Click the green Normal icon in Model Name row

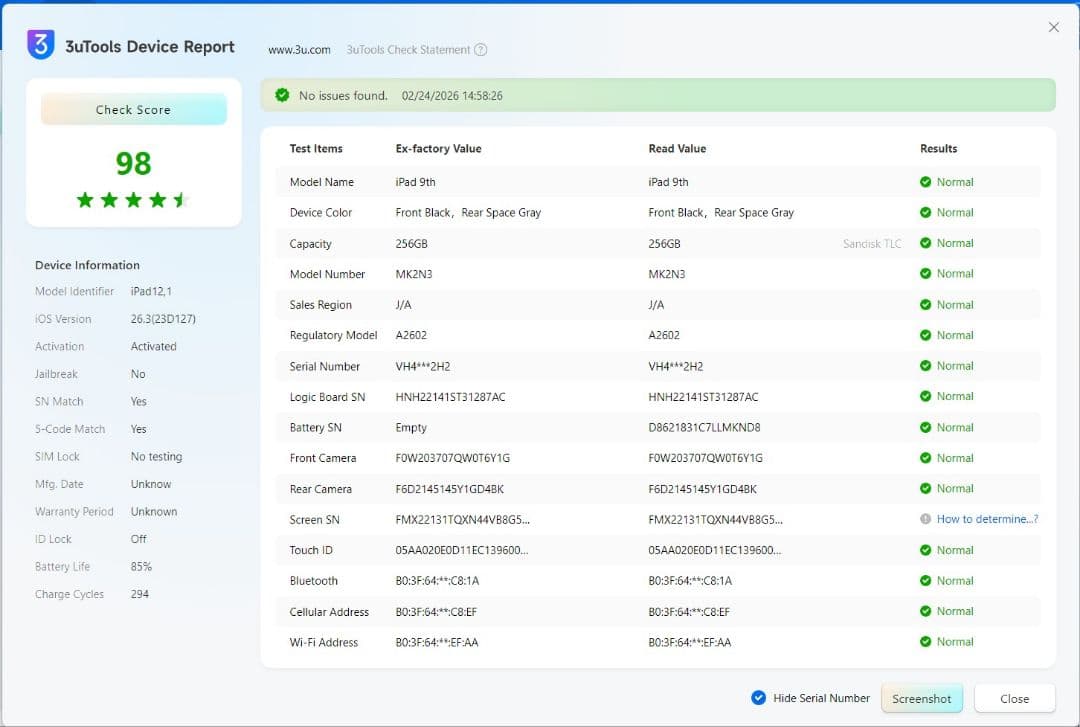[x=925, y=182]
